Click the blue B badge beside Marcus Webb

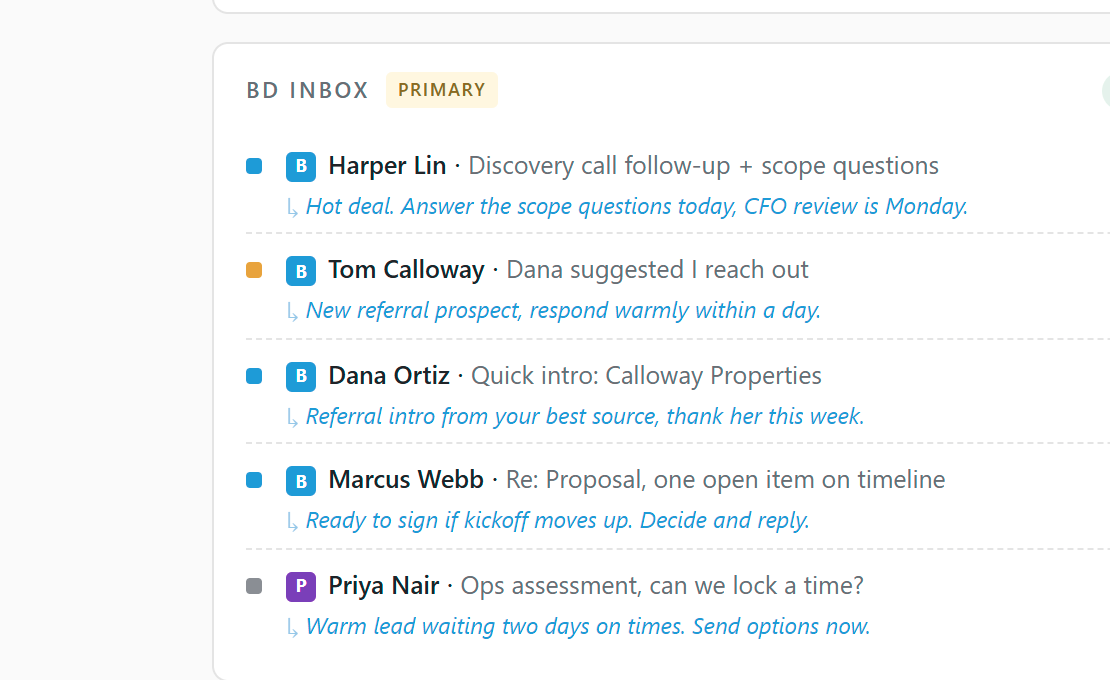click(x=301, y=481)
